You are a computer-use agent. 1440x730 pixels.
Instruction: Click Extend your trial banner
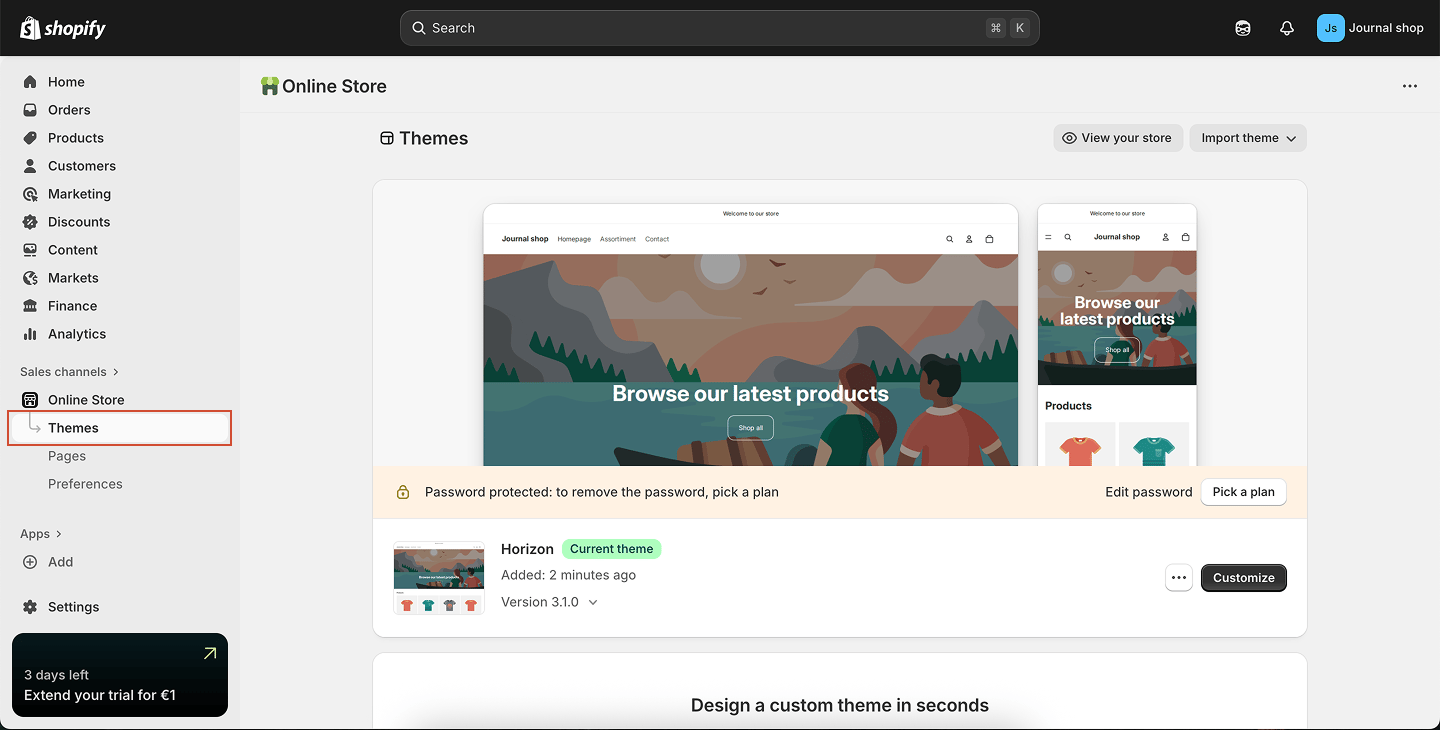[120, 675]
